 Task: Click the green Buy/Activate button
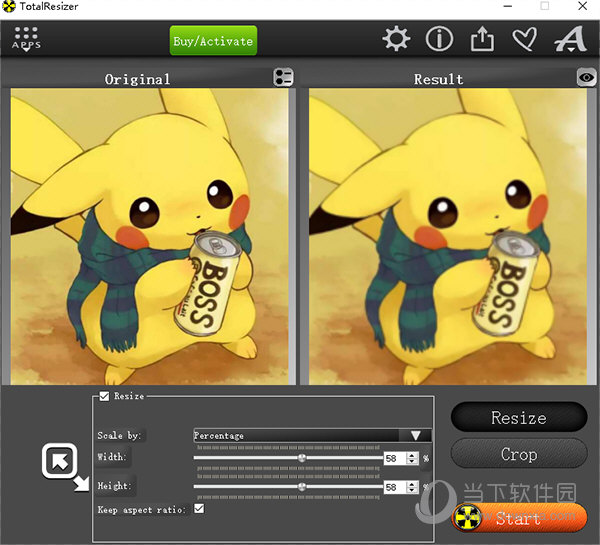coord(213,41)
